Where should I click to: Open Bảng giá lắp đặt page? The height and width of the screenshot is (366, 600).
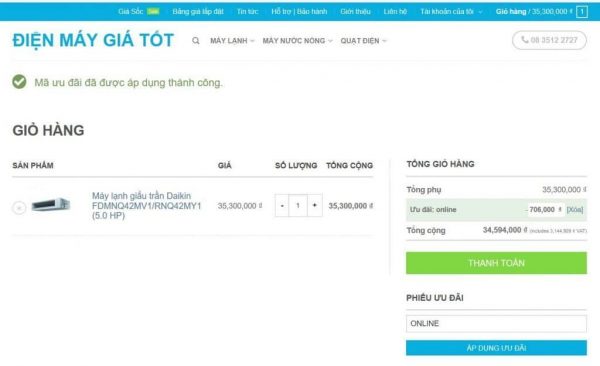(198, 11)
